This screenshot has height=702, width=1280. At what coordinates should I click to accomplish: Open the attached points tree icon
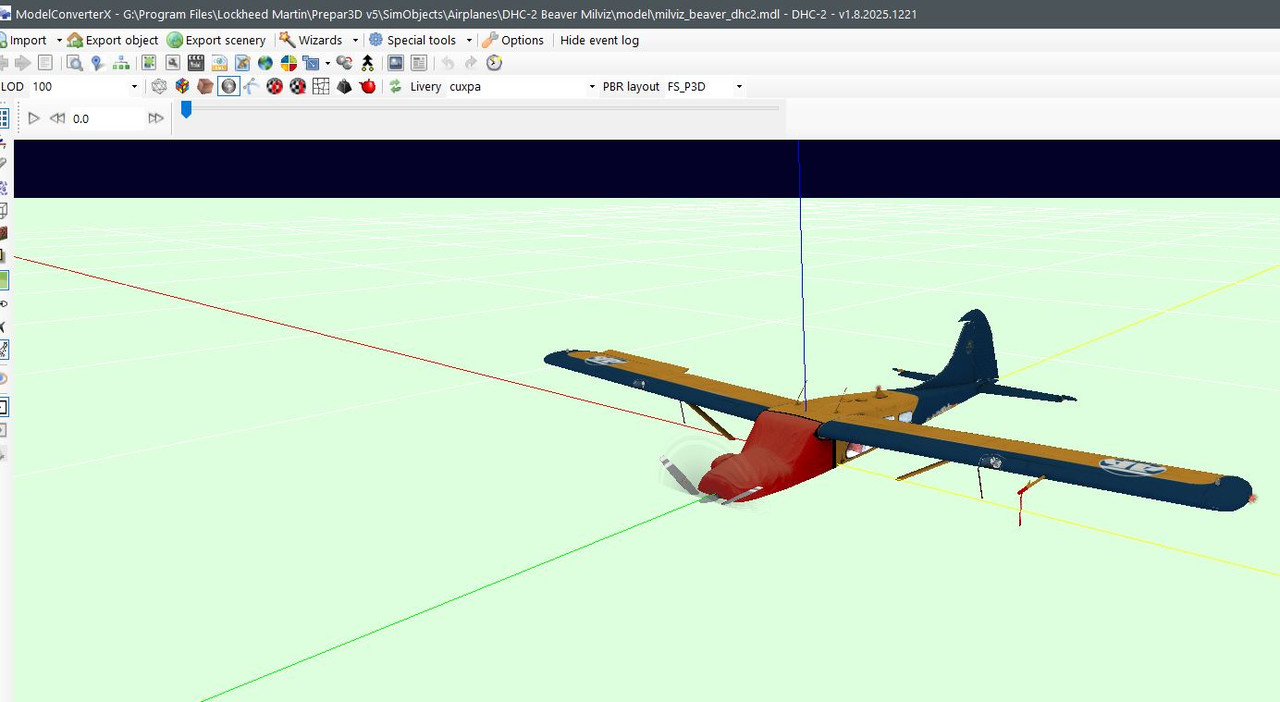[x=368, y=63]
